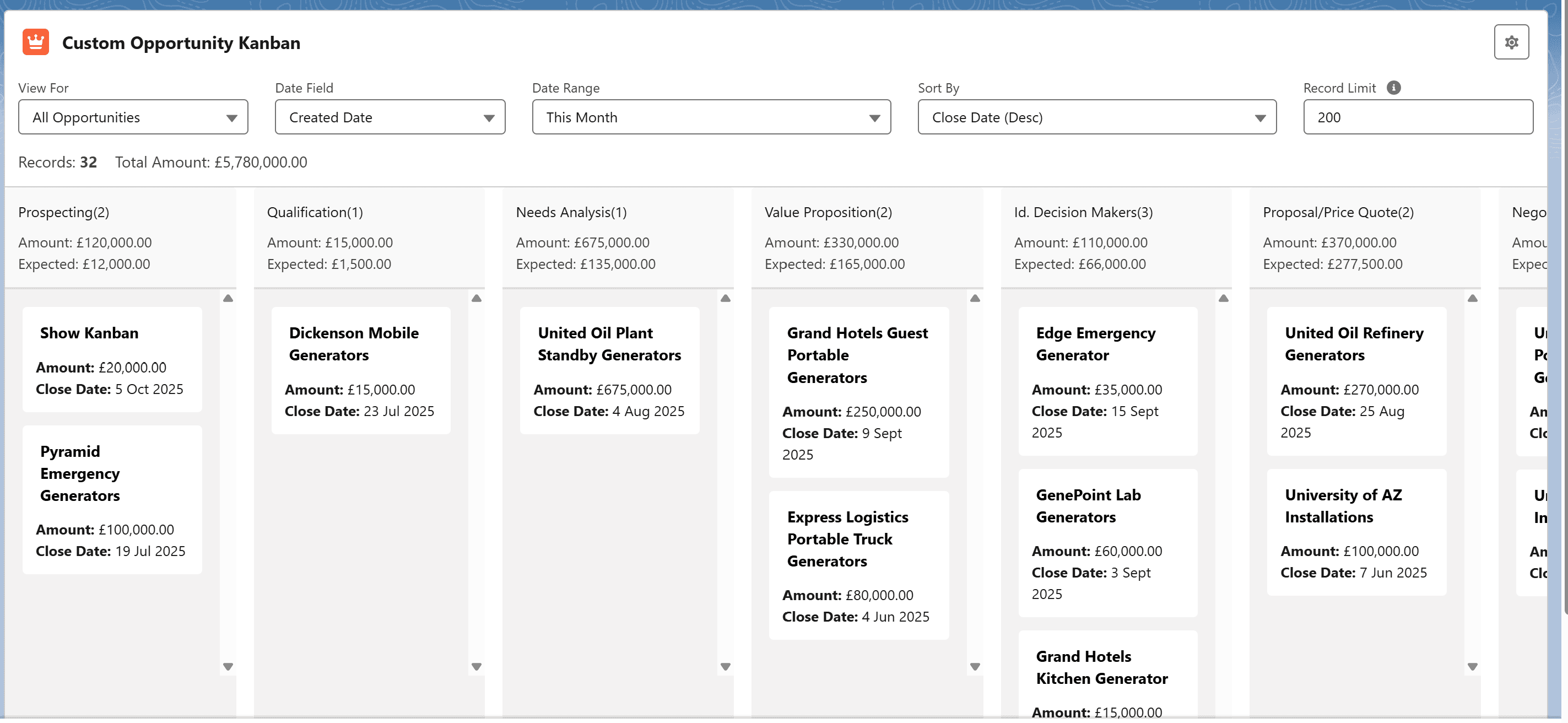Click the Qualification(1) column header

(315, 212)
